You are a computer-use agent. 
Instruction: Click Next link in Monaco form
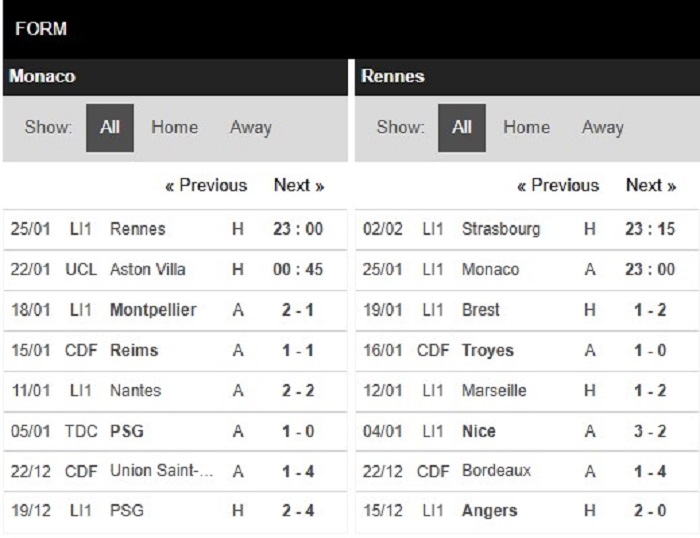[299, 185]
